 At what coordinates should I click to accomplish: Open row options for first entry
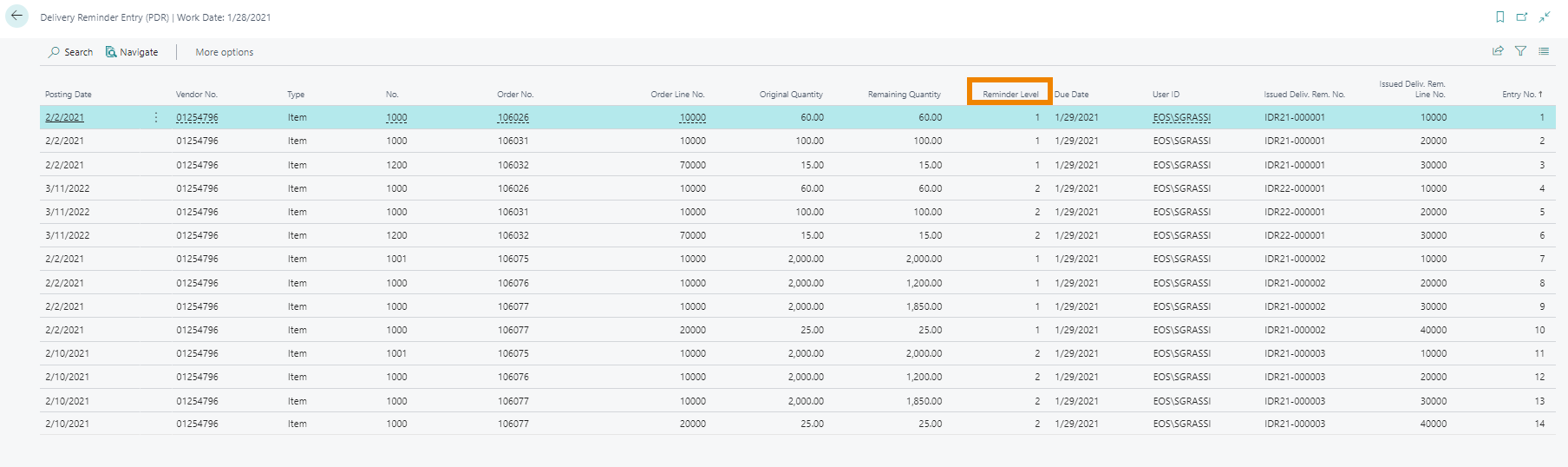(x=156, y=117)
